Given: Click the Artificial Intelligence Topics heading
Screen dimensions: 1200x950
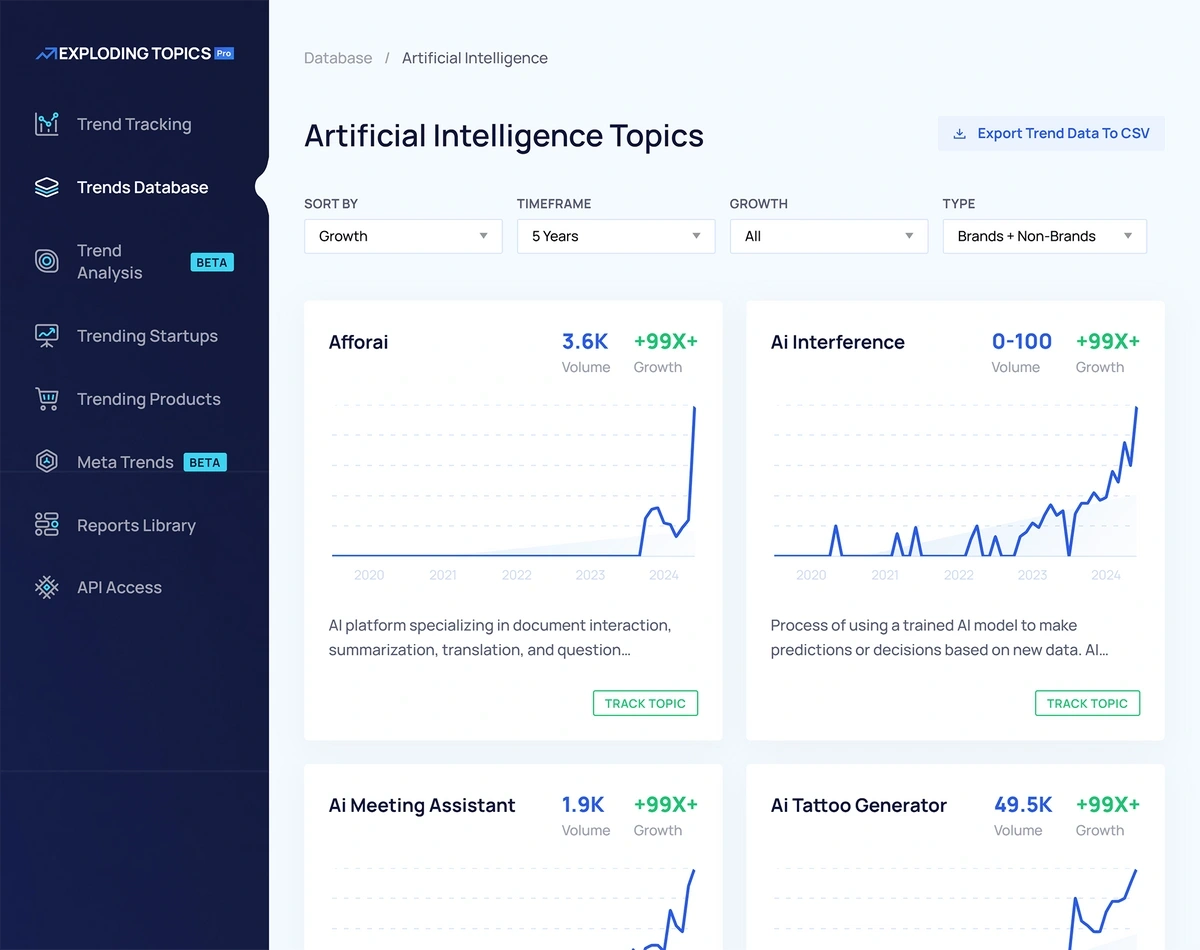Looking at the screenshot, I should 504,136.
